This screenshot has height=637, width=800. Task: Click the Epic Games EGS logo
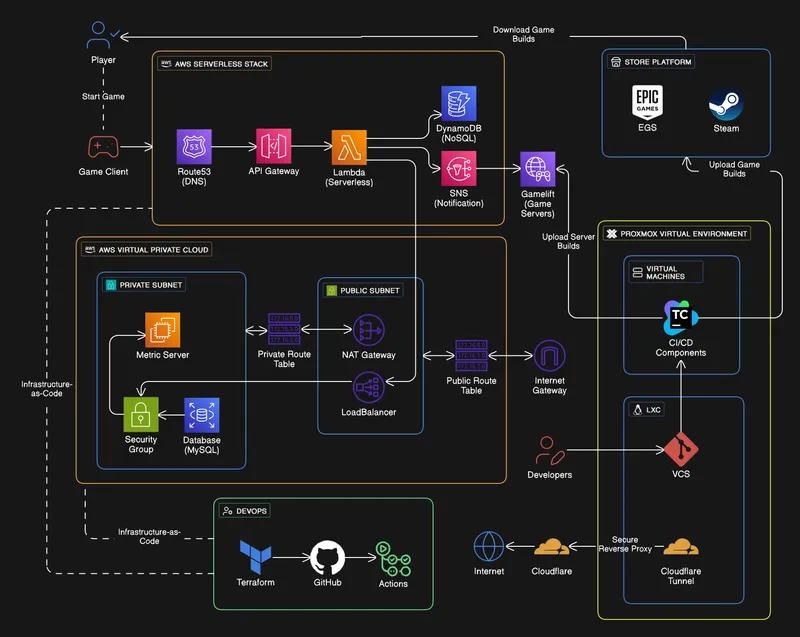coord(647,102)
